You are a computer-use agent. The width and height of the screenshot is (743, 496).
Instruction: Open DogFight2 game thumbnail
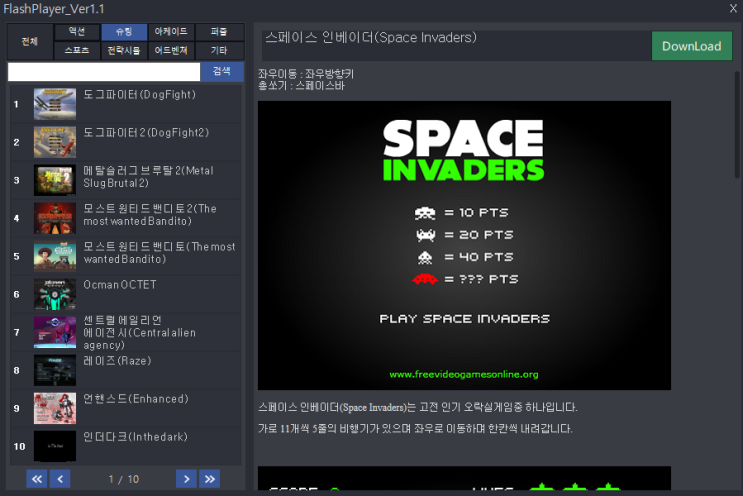[x=55, y=142]
